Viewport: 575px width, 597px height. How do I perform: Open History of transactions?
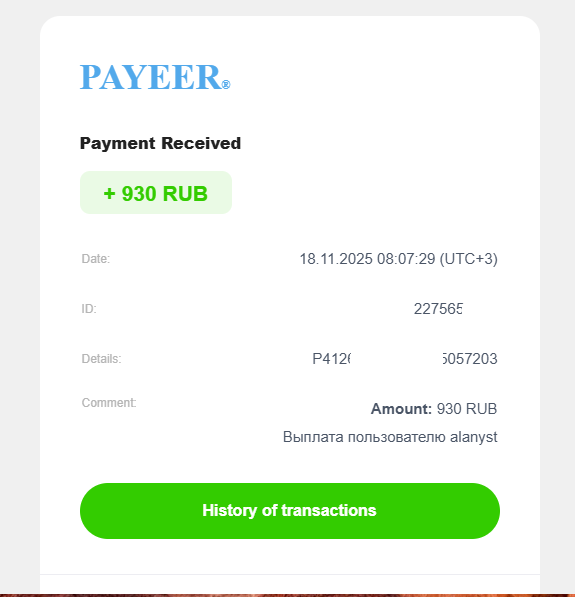coord(290,511)
